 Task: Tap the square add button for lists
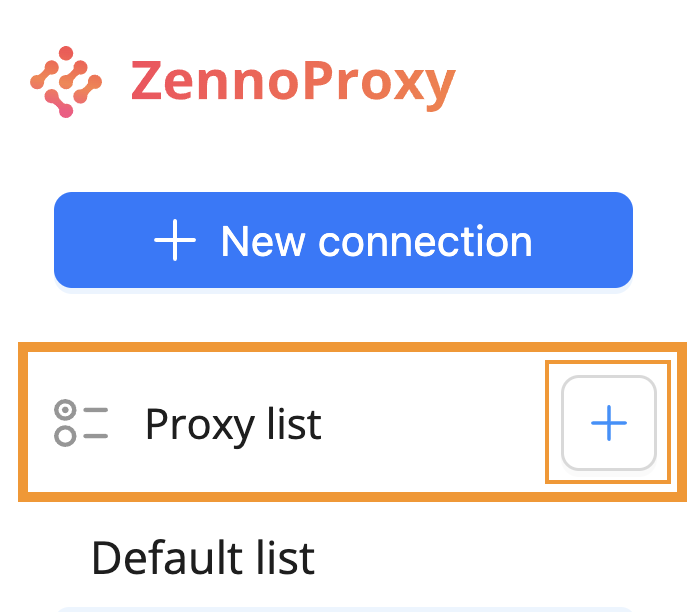[x=608, y=423]
